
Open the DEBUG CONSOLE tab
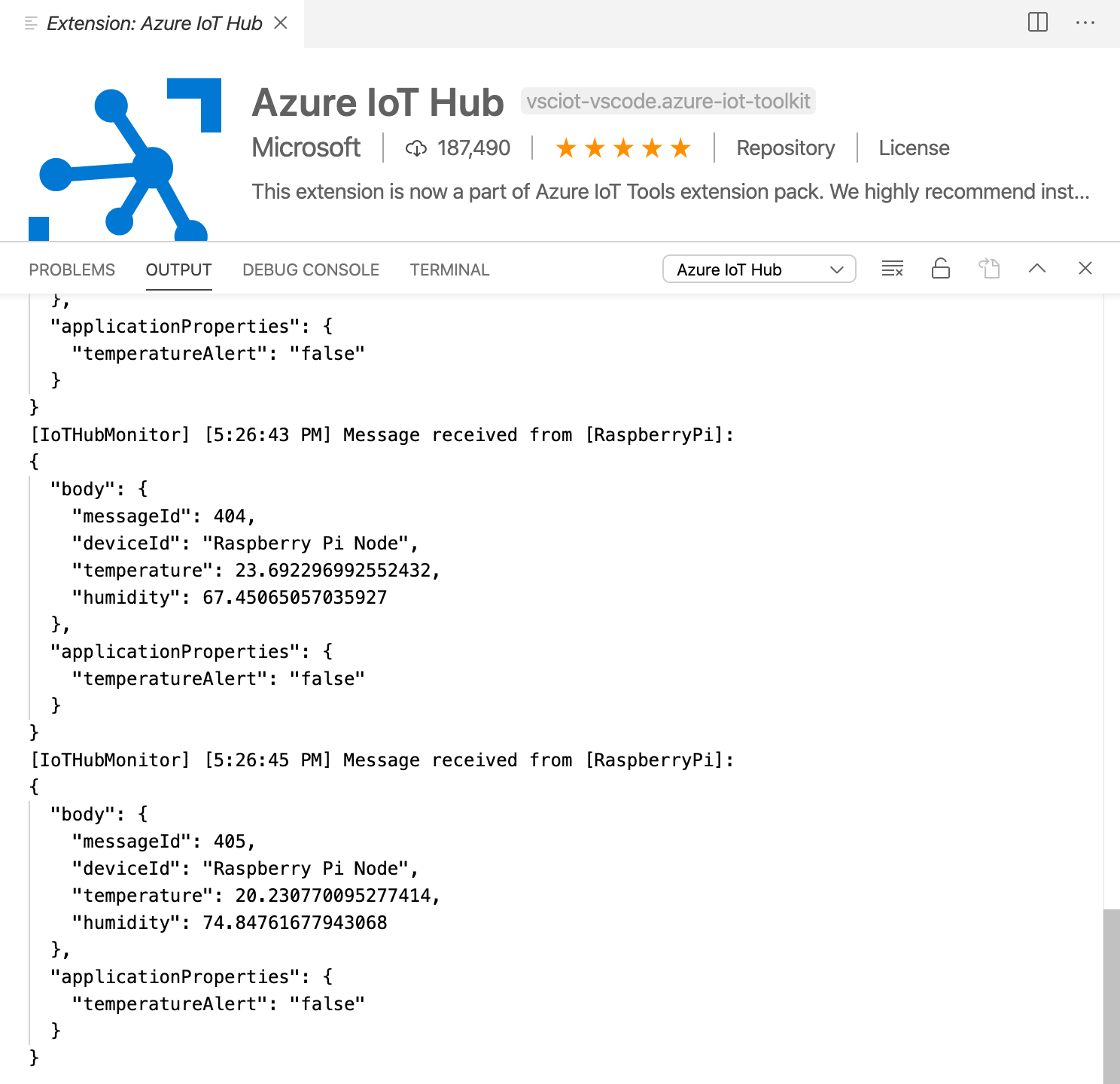pos(310,269)
